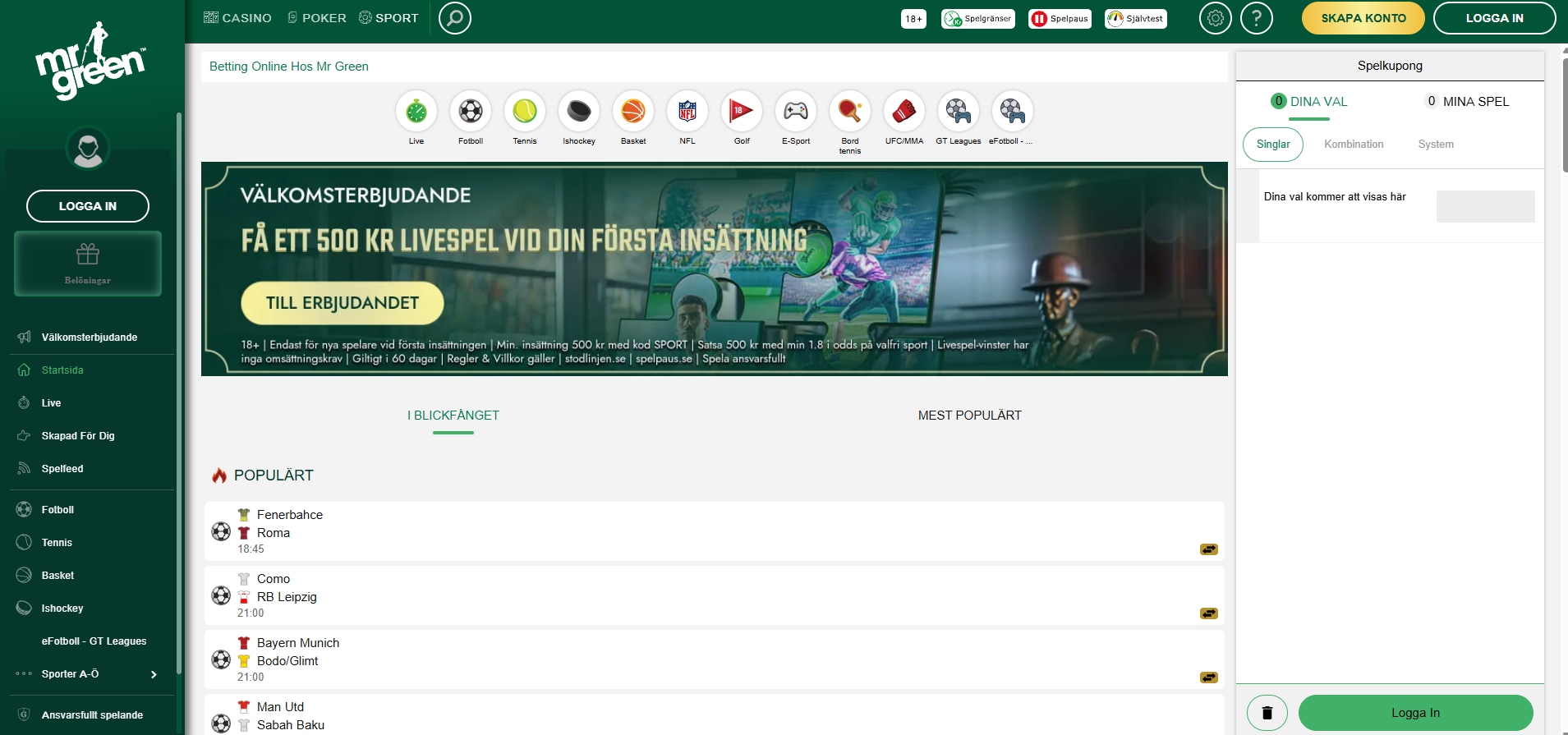Image resolution: width=1568 pixels, height=735 pixels.
Task: Open the Bordtennis icon
Action: (850, 111)
